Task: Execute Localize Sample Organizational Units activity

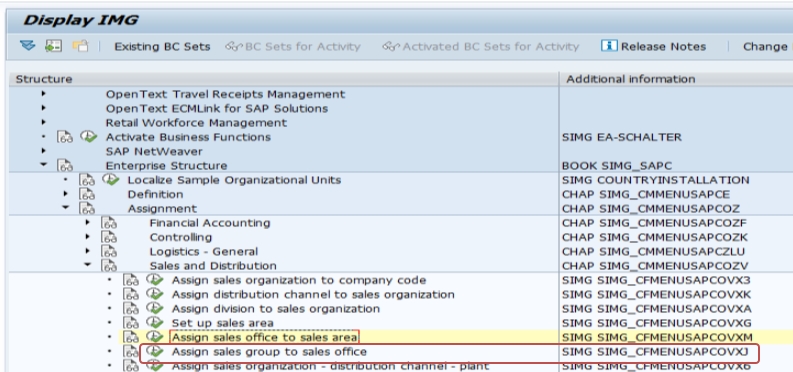Action: [x=110, y=179]
